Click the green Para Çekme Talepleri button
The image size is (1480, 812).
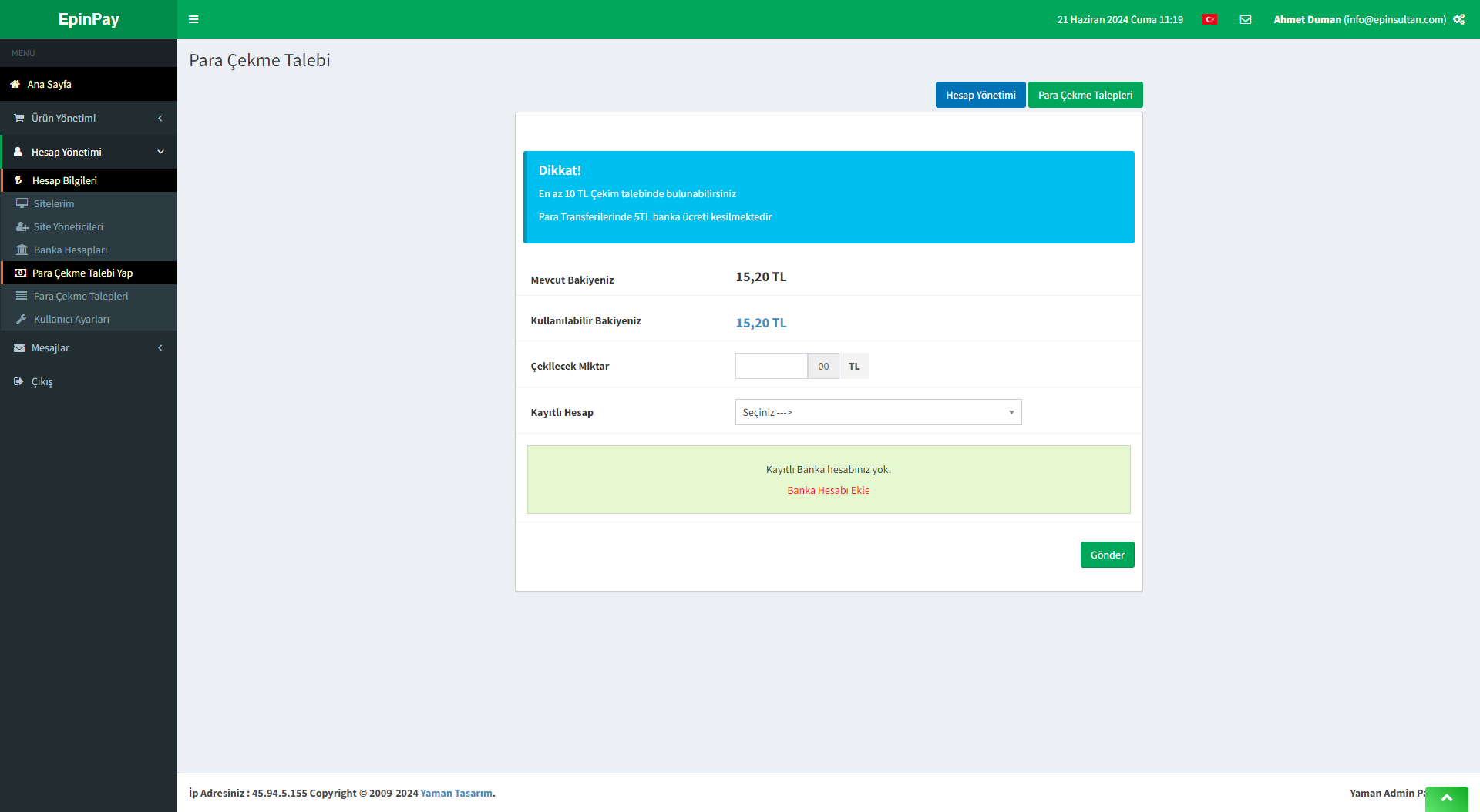point(1085,95)
